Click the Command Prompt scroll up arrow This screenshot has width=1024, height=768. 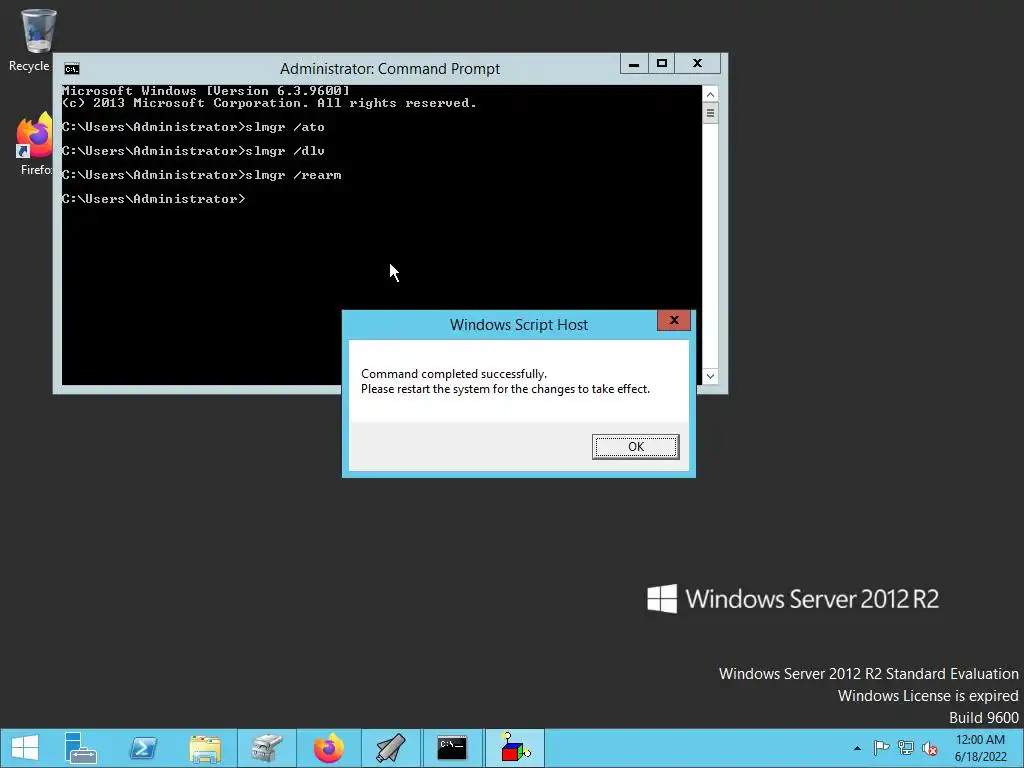point(710,95)
